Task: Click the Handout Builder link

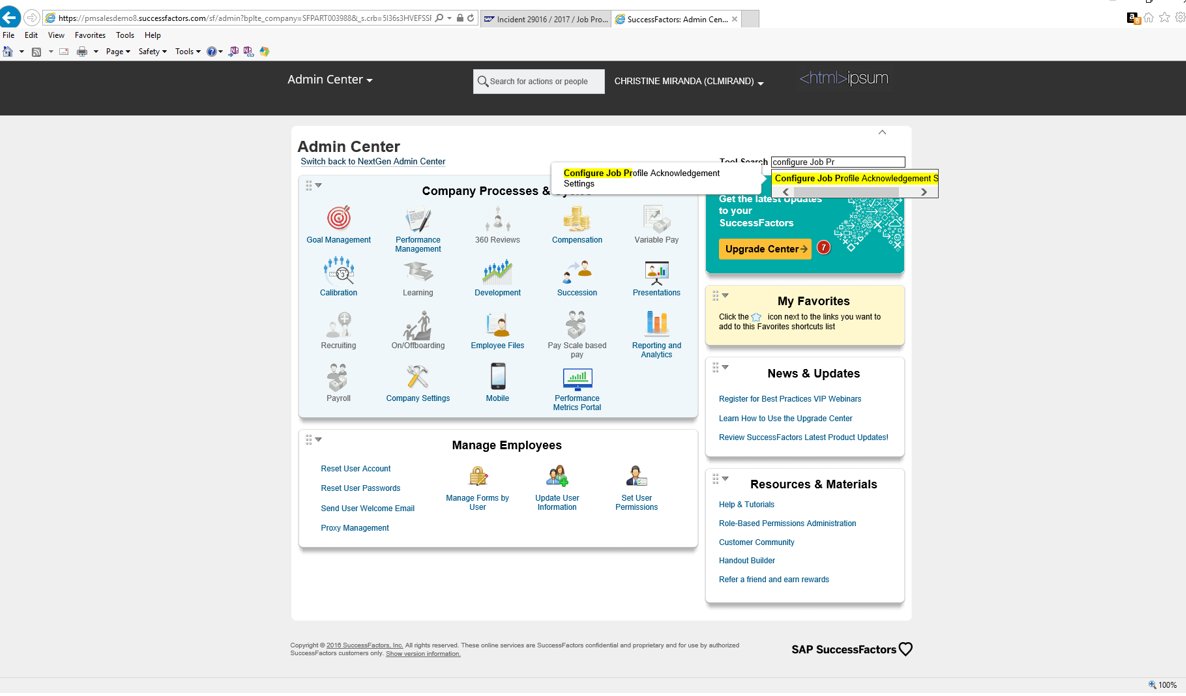Action: point(747,561)
